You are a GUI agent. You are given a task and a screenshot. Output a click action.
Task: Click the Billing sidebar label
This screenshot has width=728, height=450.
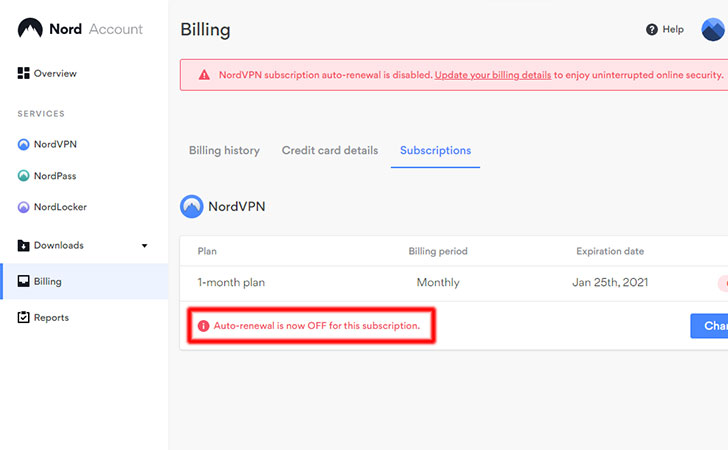(47, 281)
